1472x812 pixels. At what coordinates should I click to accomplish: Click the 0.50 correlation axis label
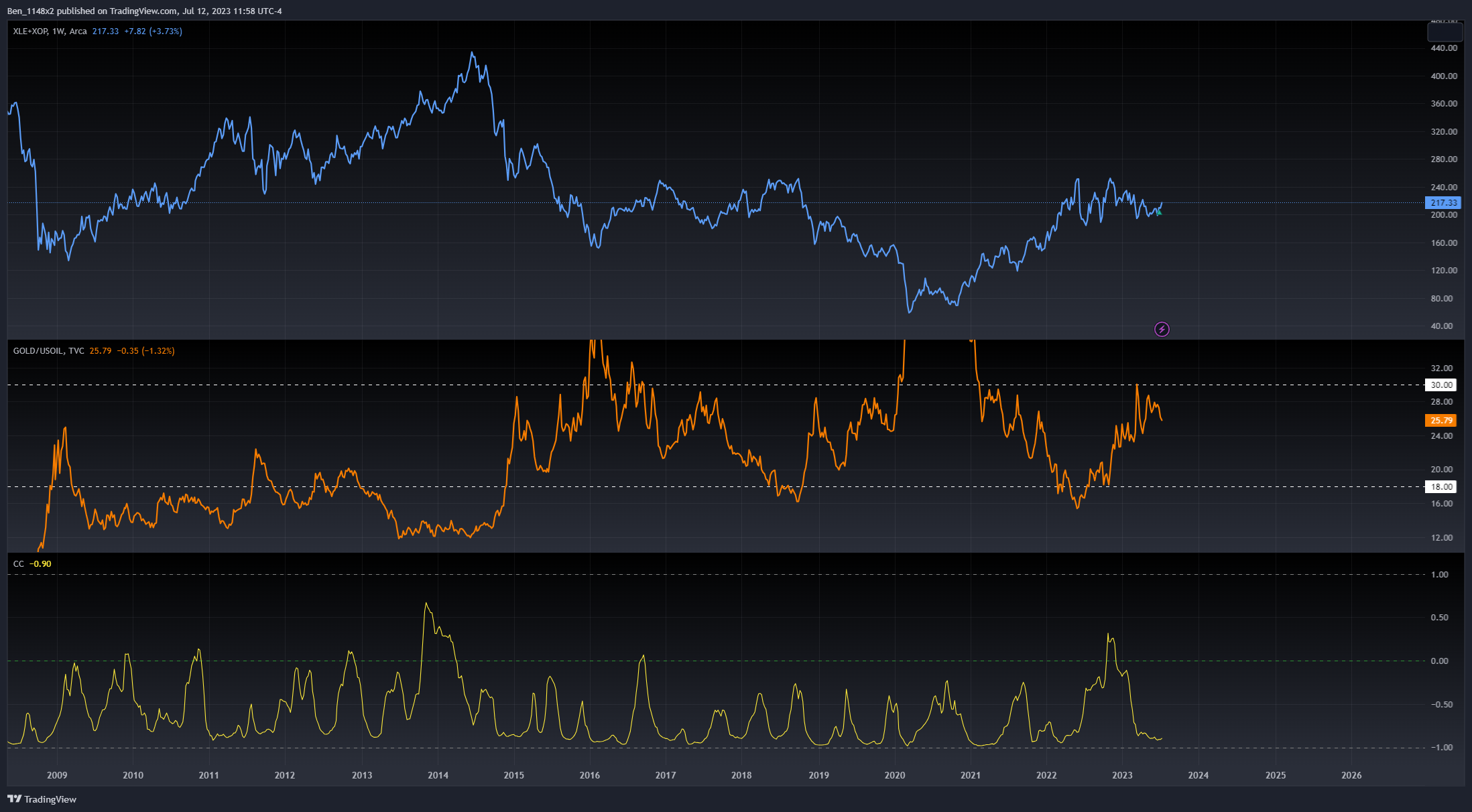click(1440, 618)
